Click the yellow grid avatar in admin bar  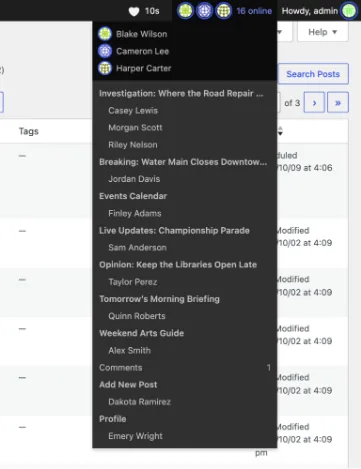pyautogui.click(x=224, y=11)
